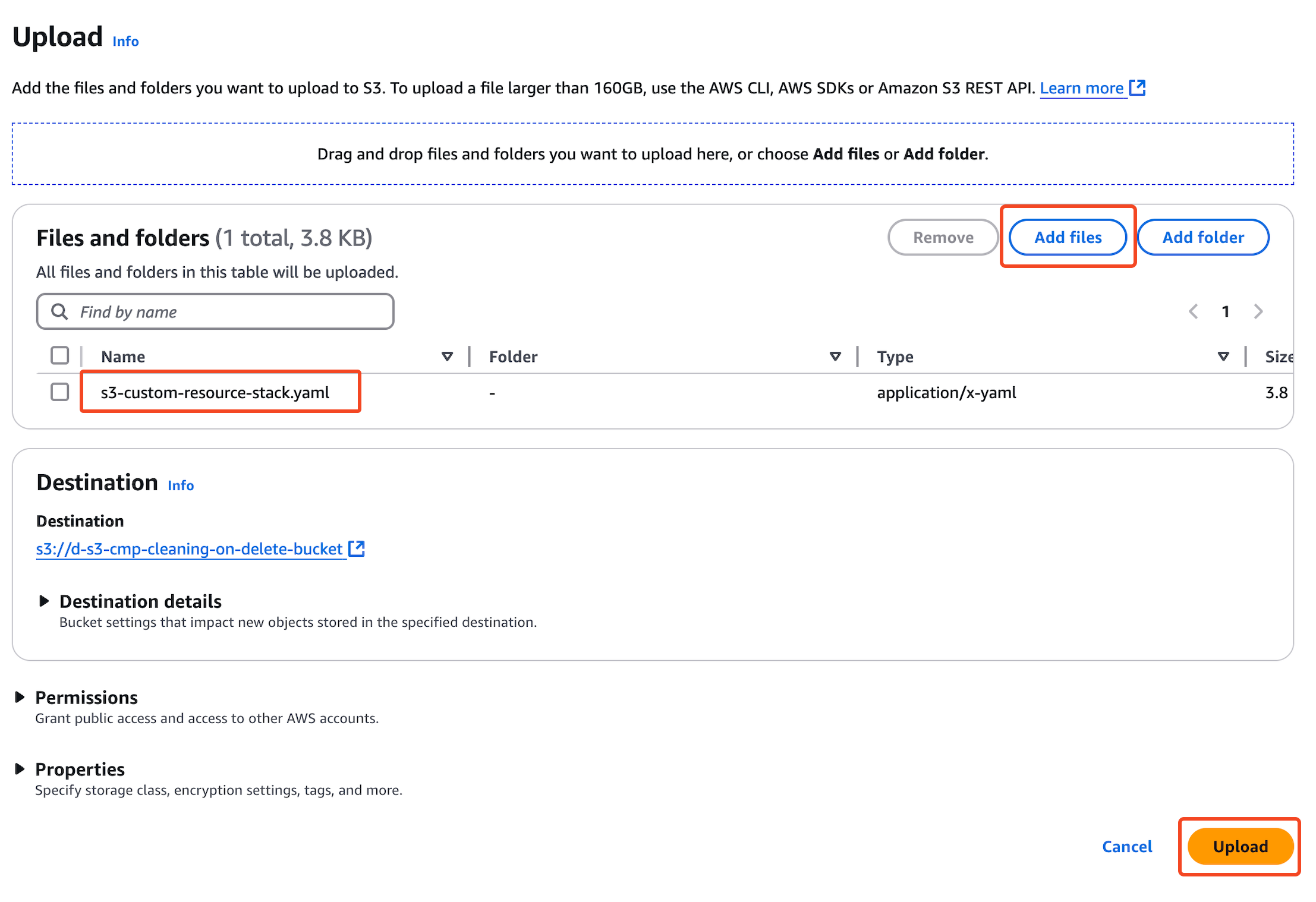The image size is (1316, 902).
Task: Click the search magnifier icon in Find by name
Action: tap(59, 311)
